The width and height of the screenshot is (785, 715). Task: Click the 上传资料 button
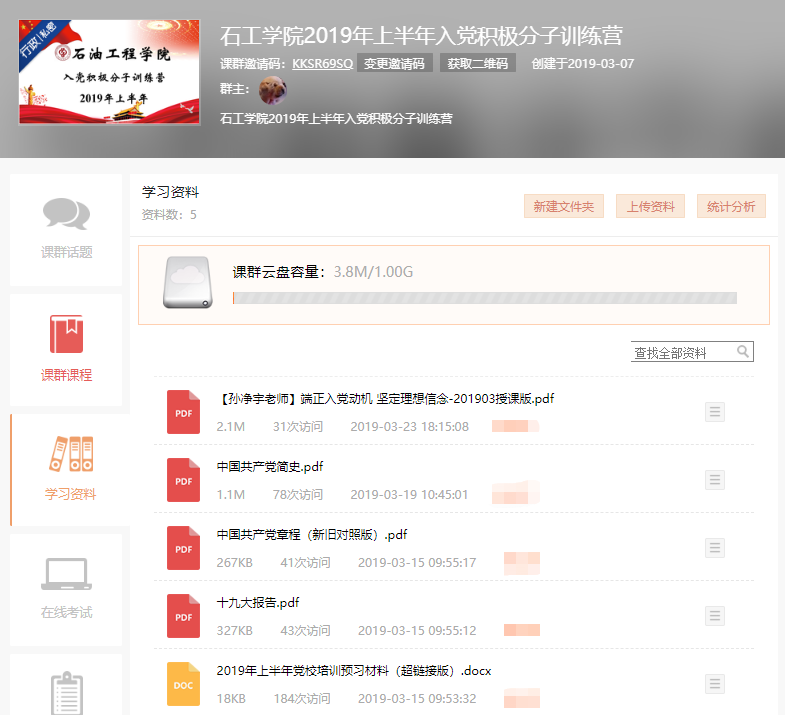(x=650, y=206)
